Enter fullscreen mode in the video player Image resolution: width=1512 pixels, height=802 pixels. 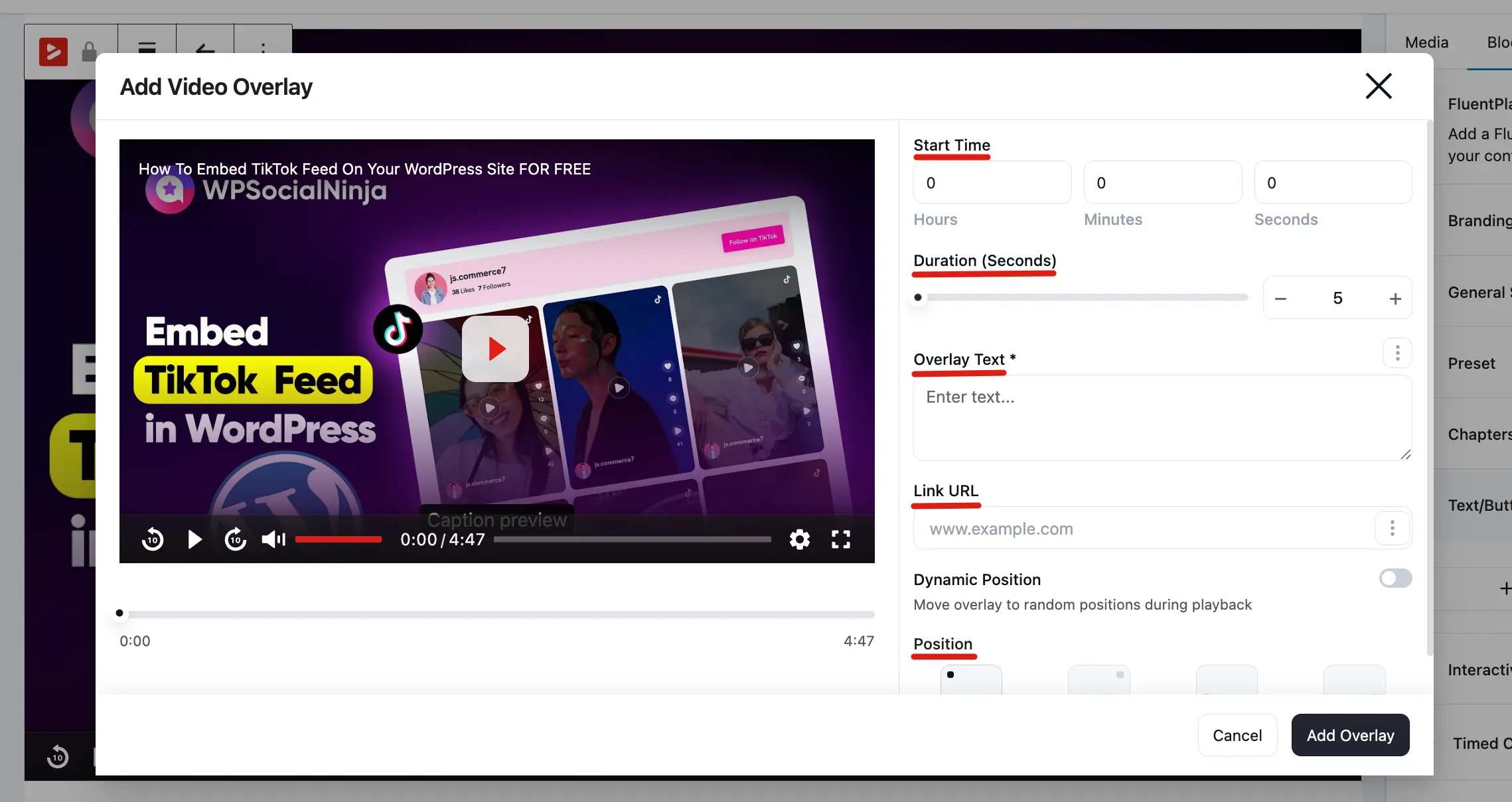pos(841,539)
